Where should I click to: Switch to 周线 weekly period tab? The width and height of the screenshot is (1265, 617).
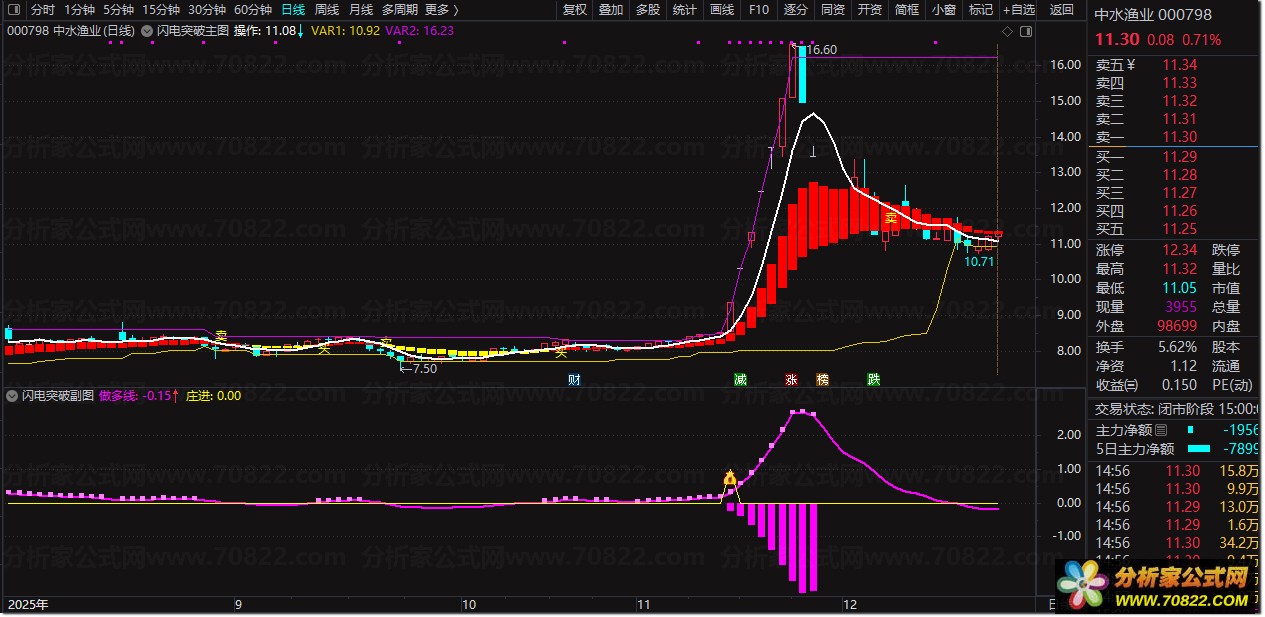click(x=327, y=10)
